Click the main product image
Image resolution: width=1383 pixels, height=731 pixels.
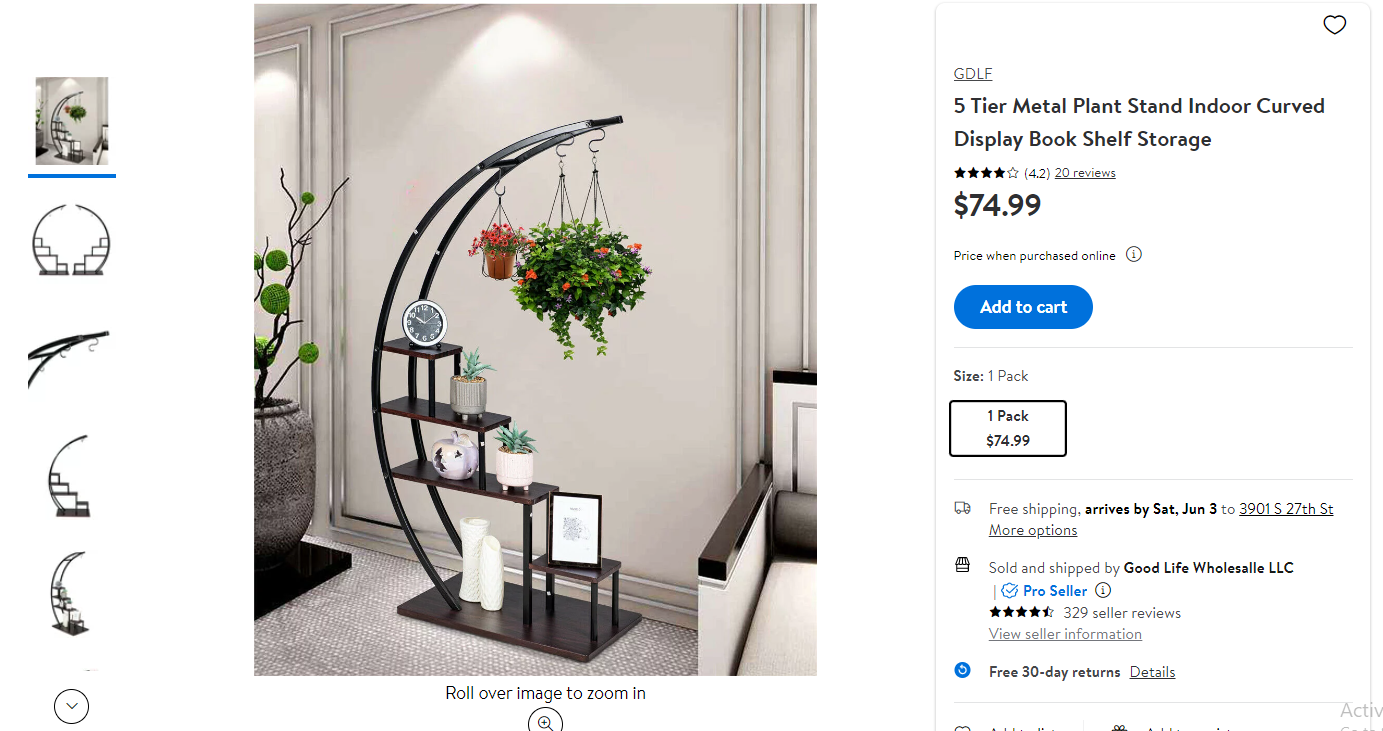(535, 340)
